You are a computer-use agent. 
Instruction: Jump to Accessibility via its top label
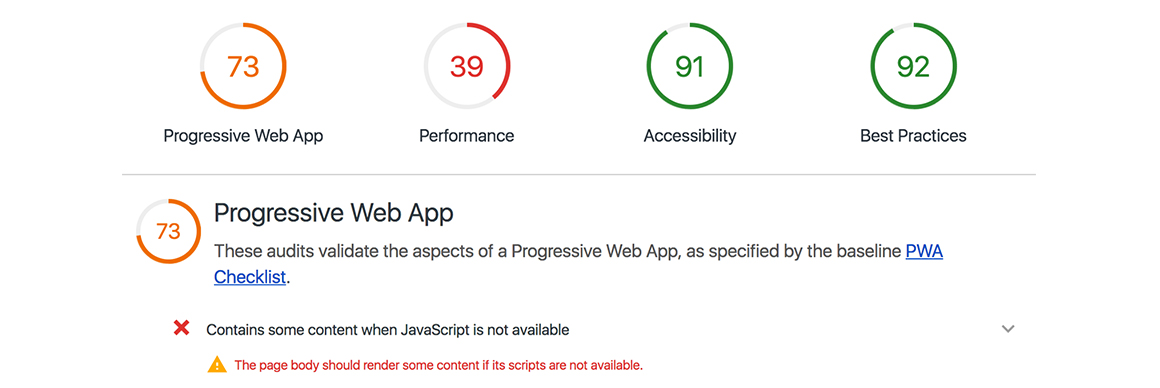689,136
